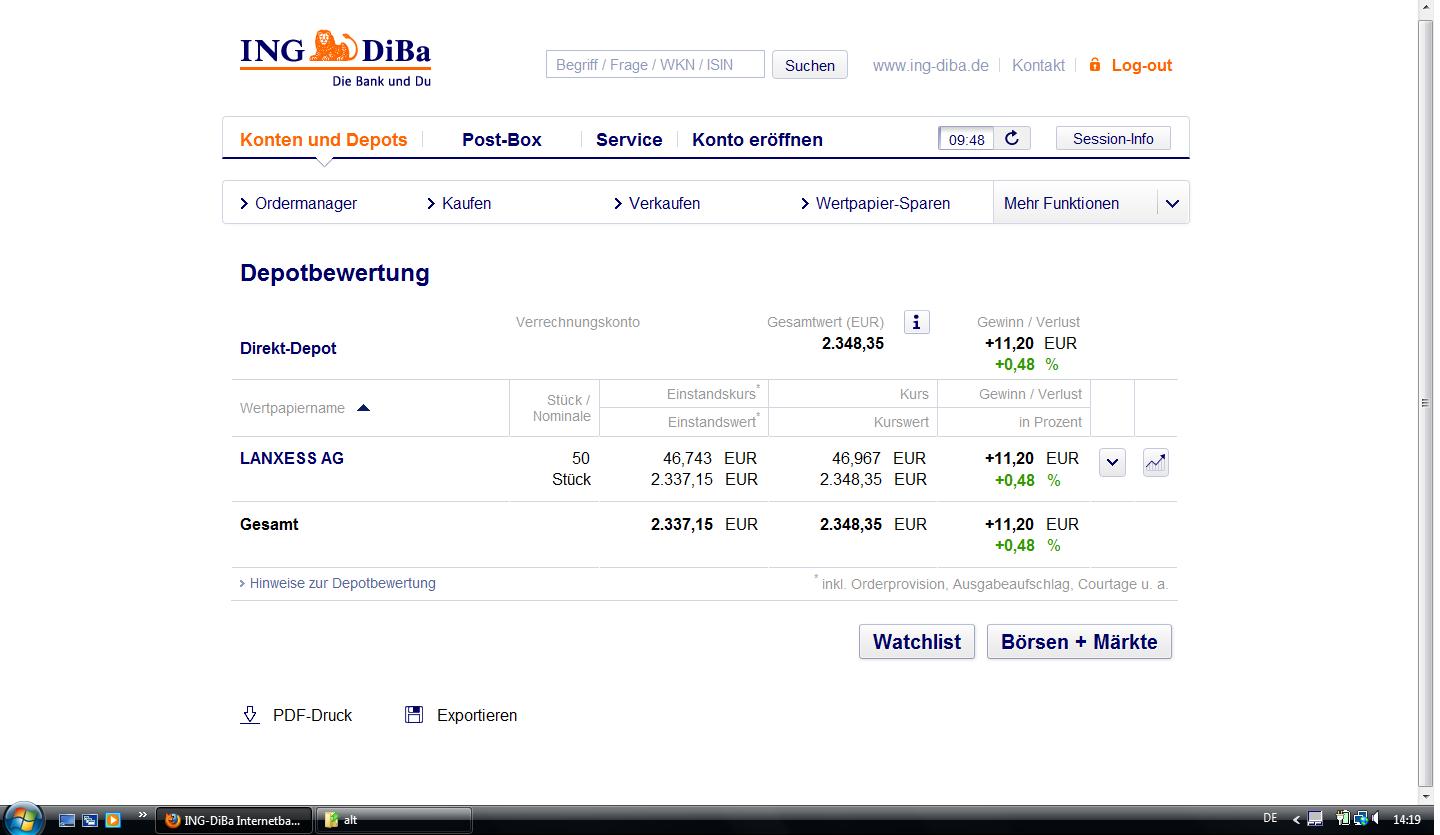Click the Direkt-Depot link
Image resolution: width=1440 pixels, height=835 pixels.
point(288,348)
